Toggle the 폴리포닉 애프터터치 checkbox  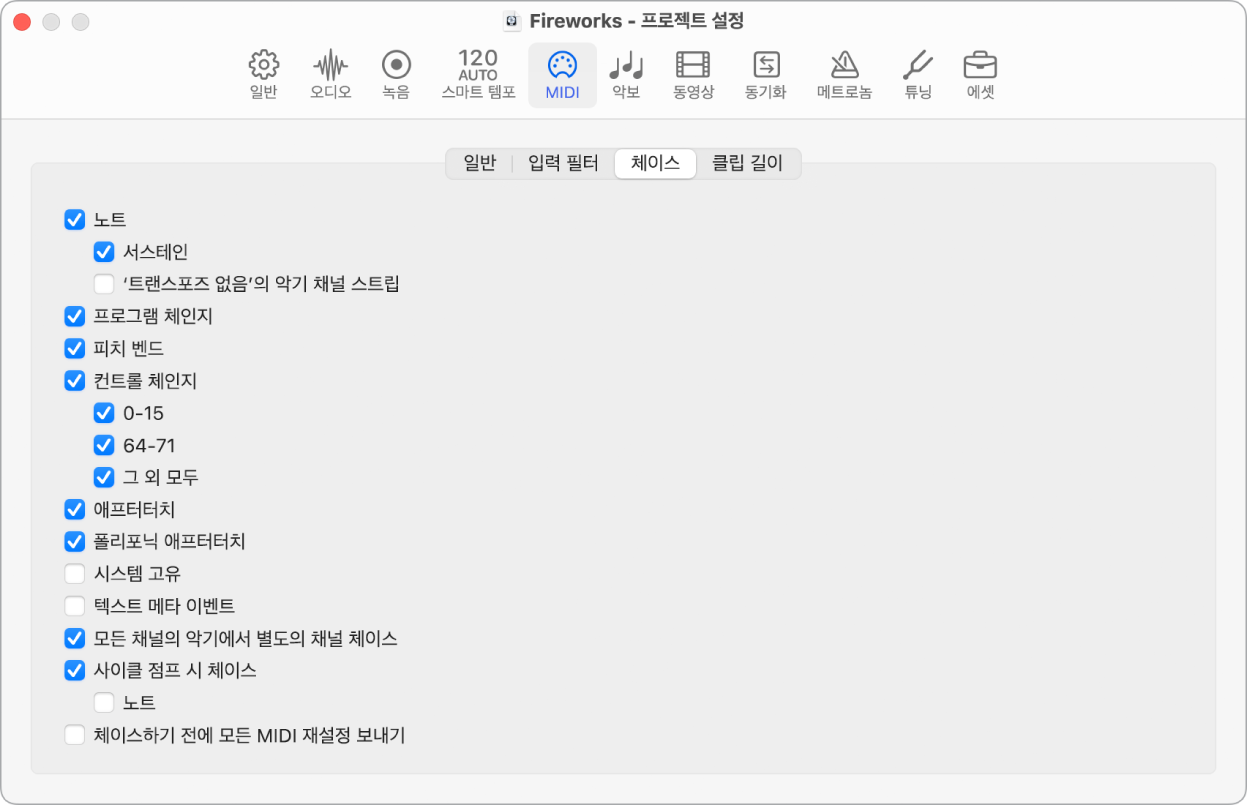pyautogui.click(x=74, y=542)
